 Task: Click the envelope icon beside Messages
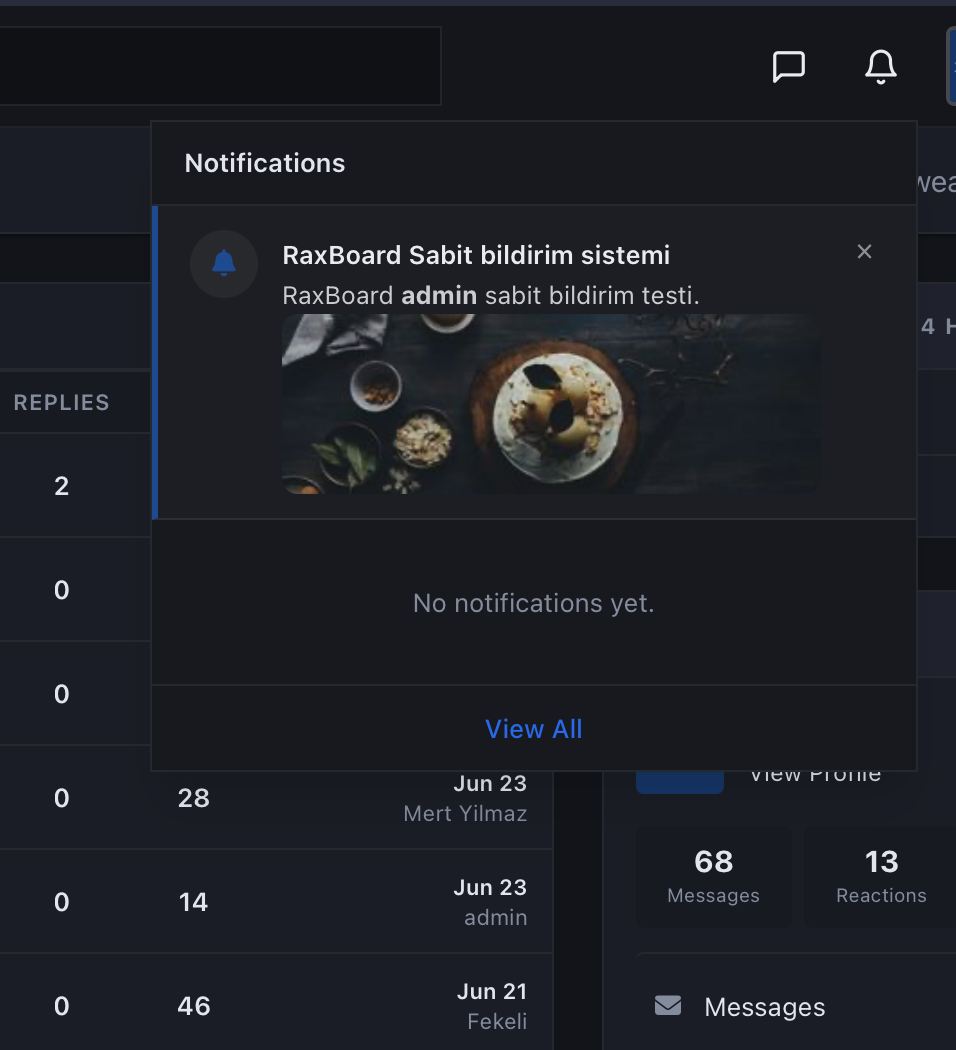point(667,1006)
